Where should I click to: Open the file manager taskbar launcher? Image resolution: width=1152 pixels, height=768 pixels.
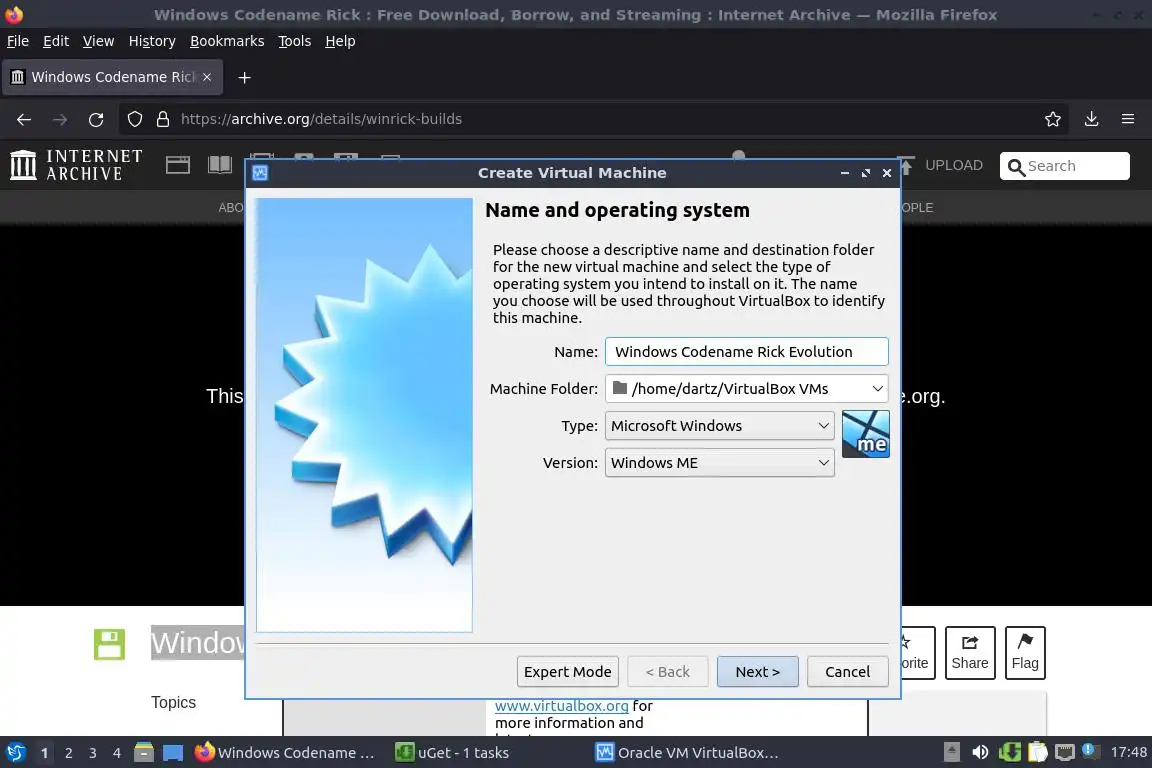click(x=144, y=753)
